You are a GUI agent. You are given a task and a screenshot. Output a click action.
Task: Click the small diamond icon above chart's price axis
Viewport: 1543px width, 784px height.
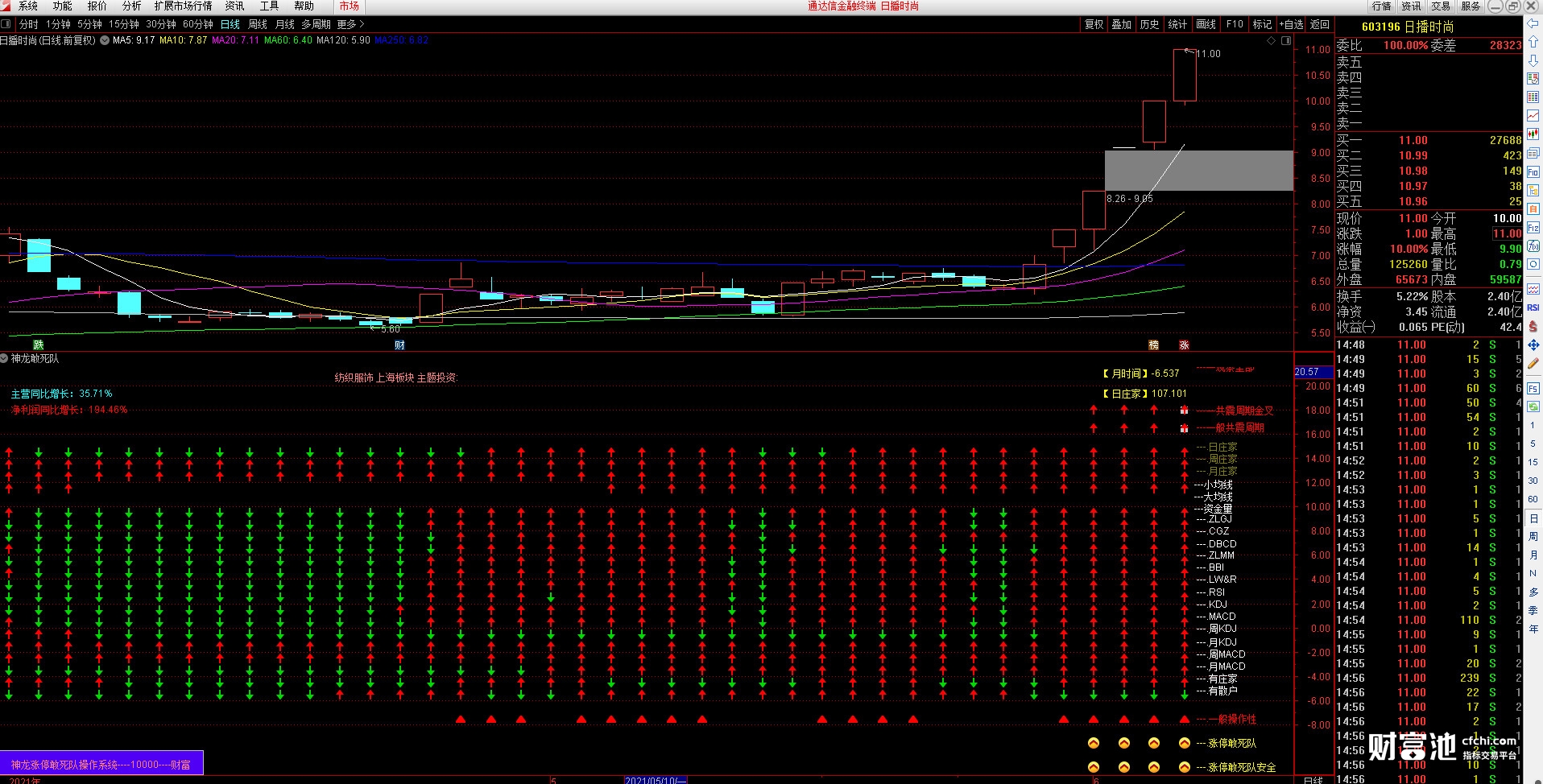1271,40
